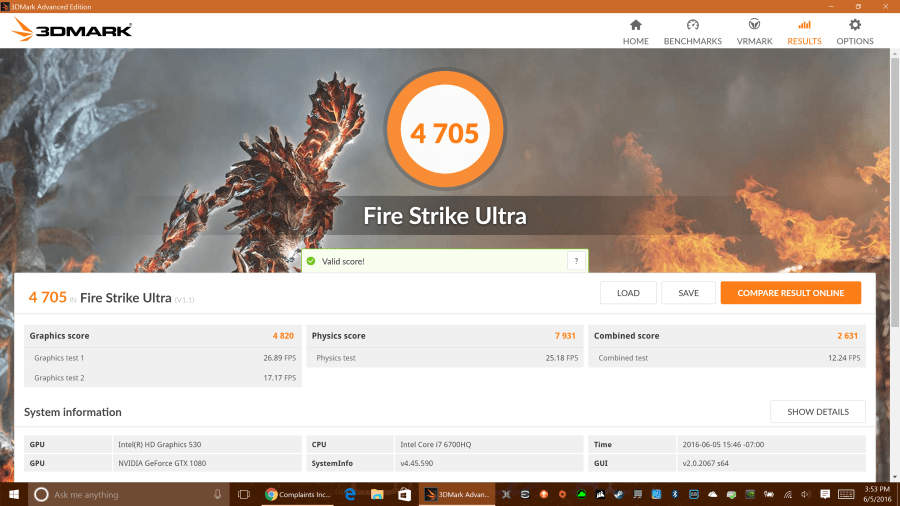Open Options via the gear icon

tap(854, 31)
